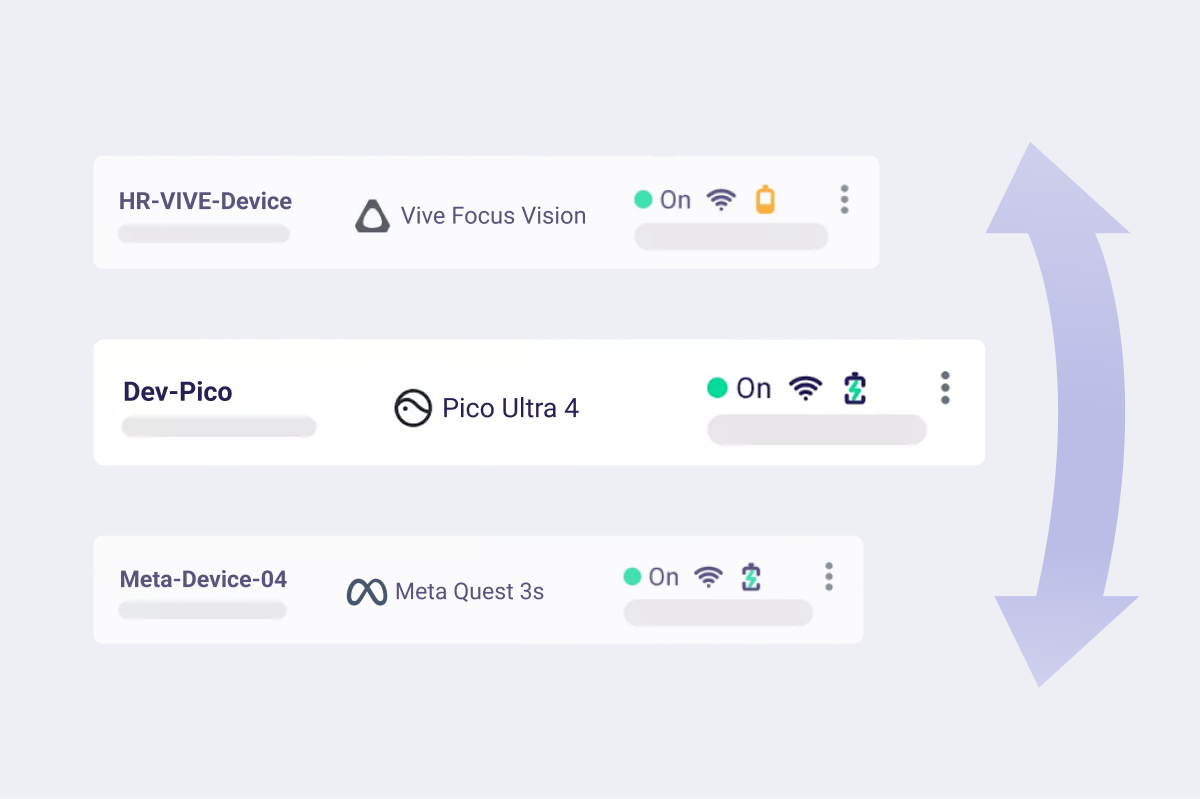1200x799 pixels.
Task: Open the three-dot menu for Meta-Device-04
Action: [x=829, y=576]
